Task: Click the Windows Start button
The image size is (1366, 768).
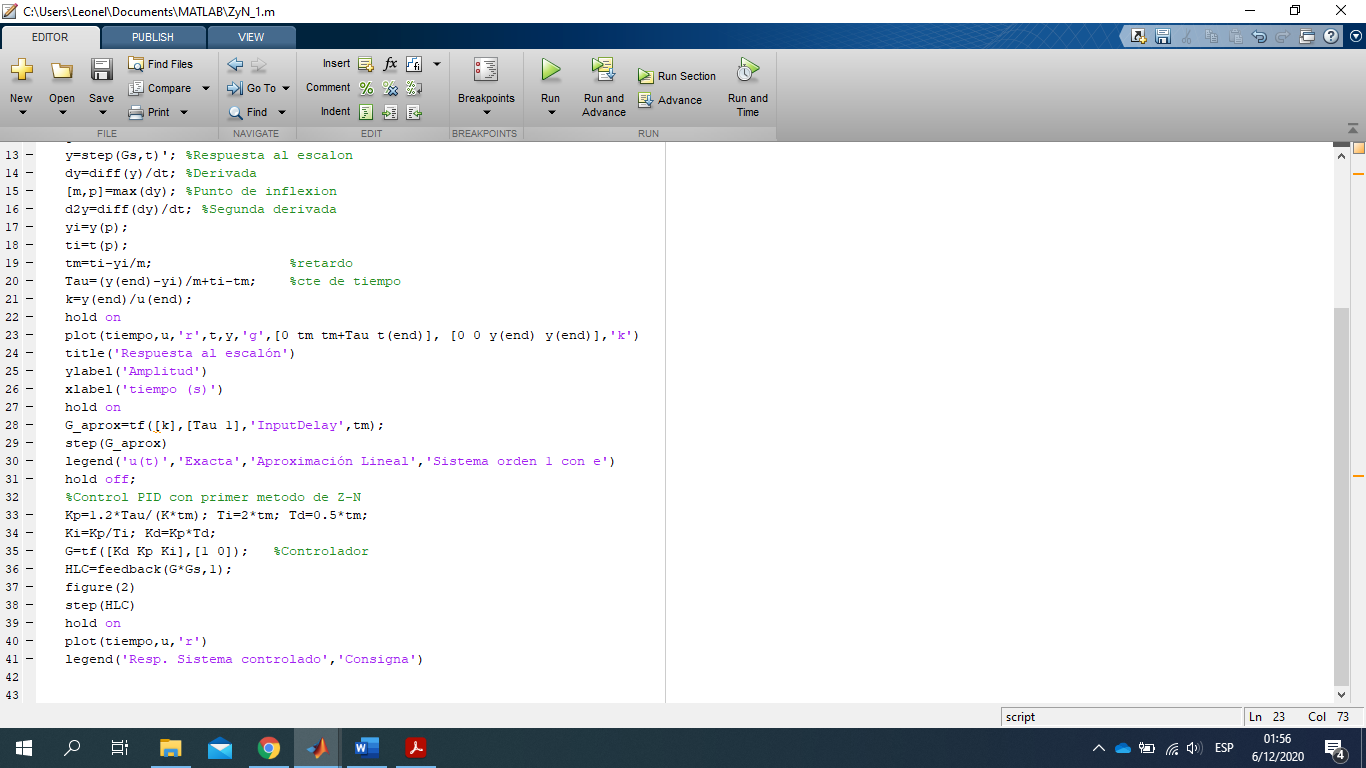Action: pos(24,747)
